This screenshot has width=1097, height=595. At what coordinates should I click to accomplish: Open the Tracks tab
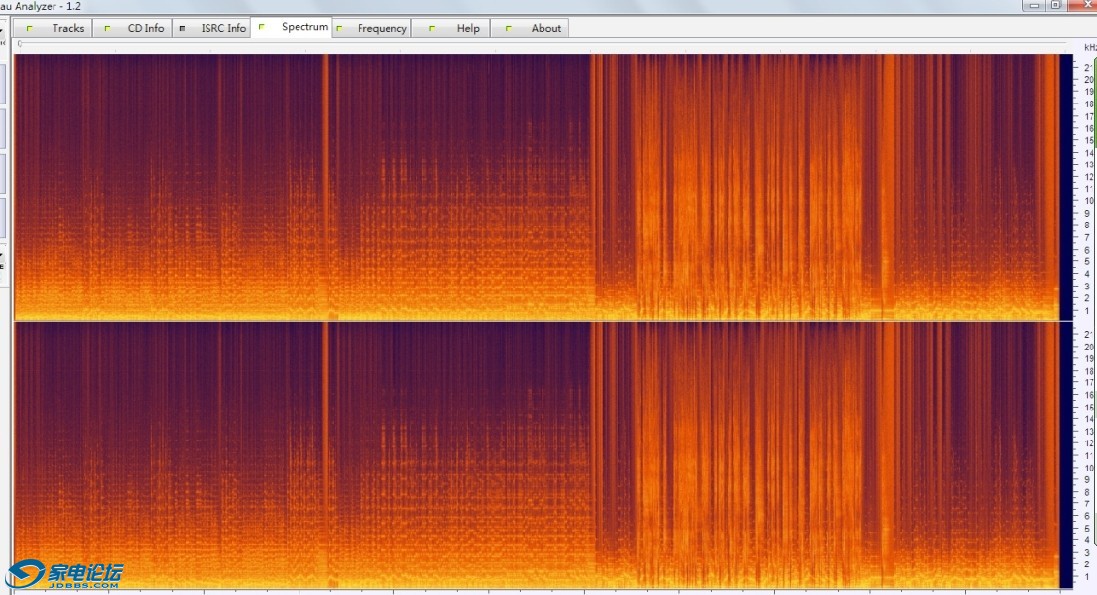[67, 28]
